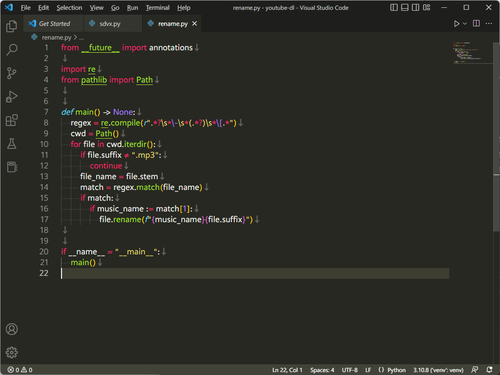Viewport: 500px width, 375px height.
Task: Open the Search view in activity bar
Action: 12,50
